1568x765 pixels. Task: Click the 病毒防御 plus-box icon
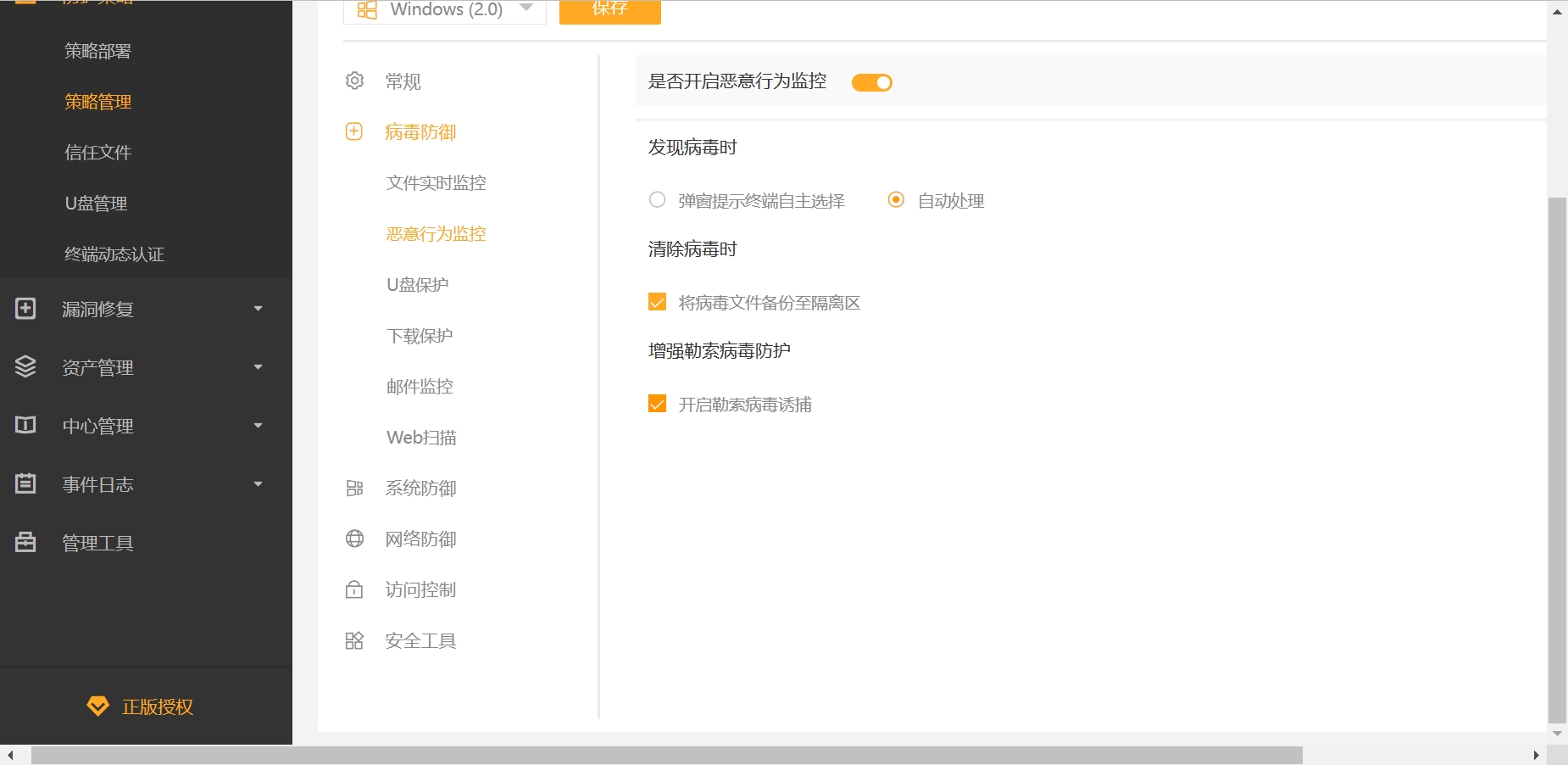point(354,131)
